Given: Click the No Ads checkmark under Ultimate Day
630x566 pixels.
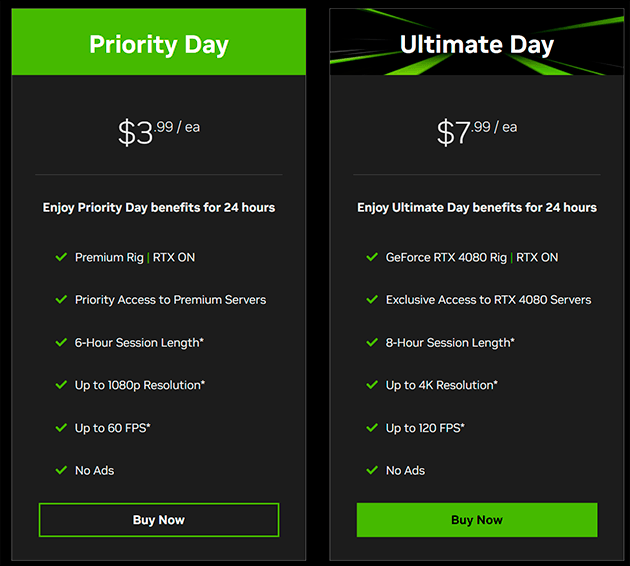Looking at the screenshot, I should [x=372, y=470].
